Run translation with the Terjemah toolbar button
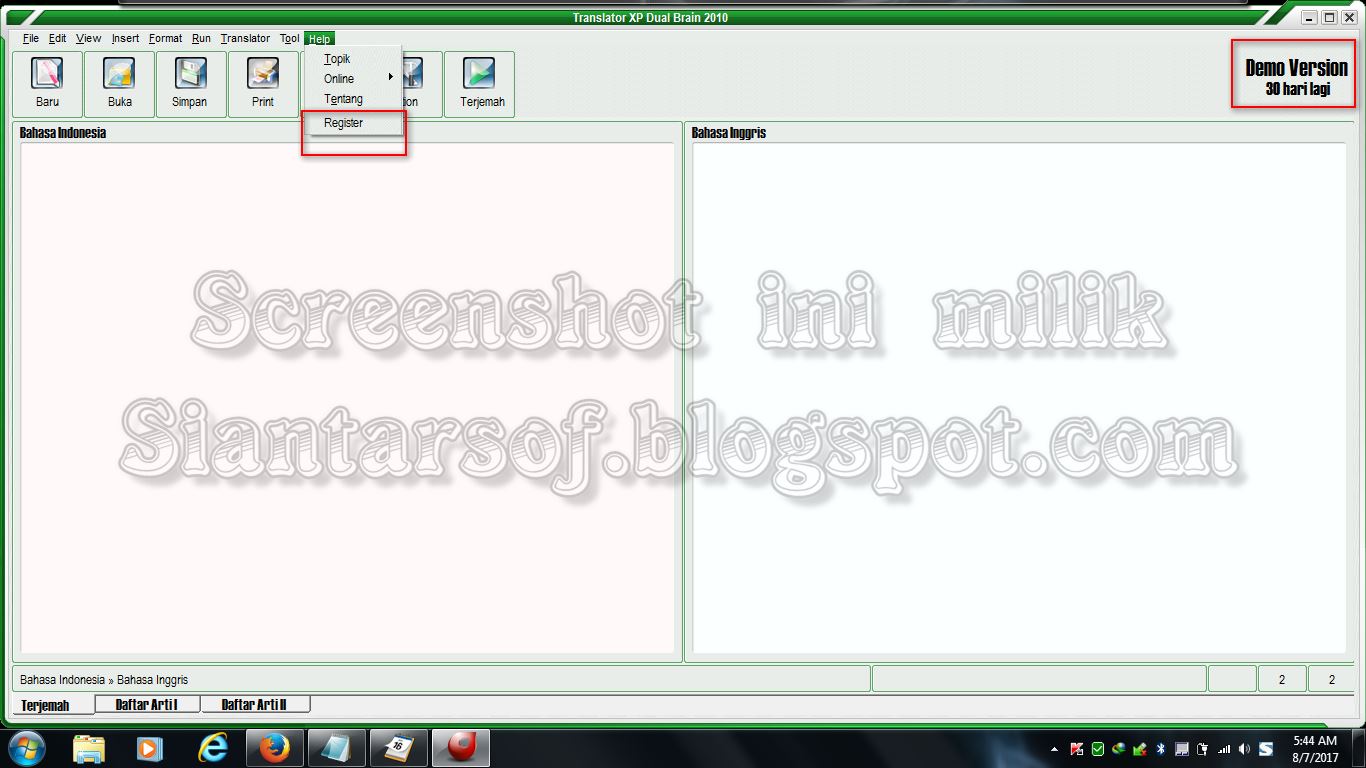The width and height of the screenshot is (1366, 768). point(480,84)
